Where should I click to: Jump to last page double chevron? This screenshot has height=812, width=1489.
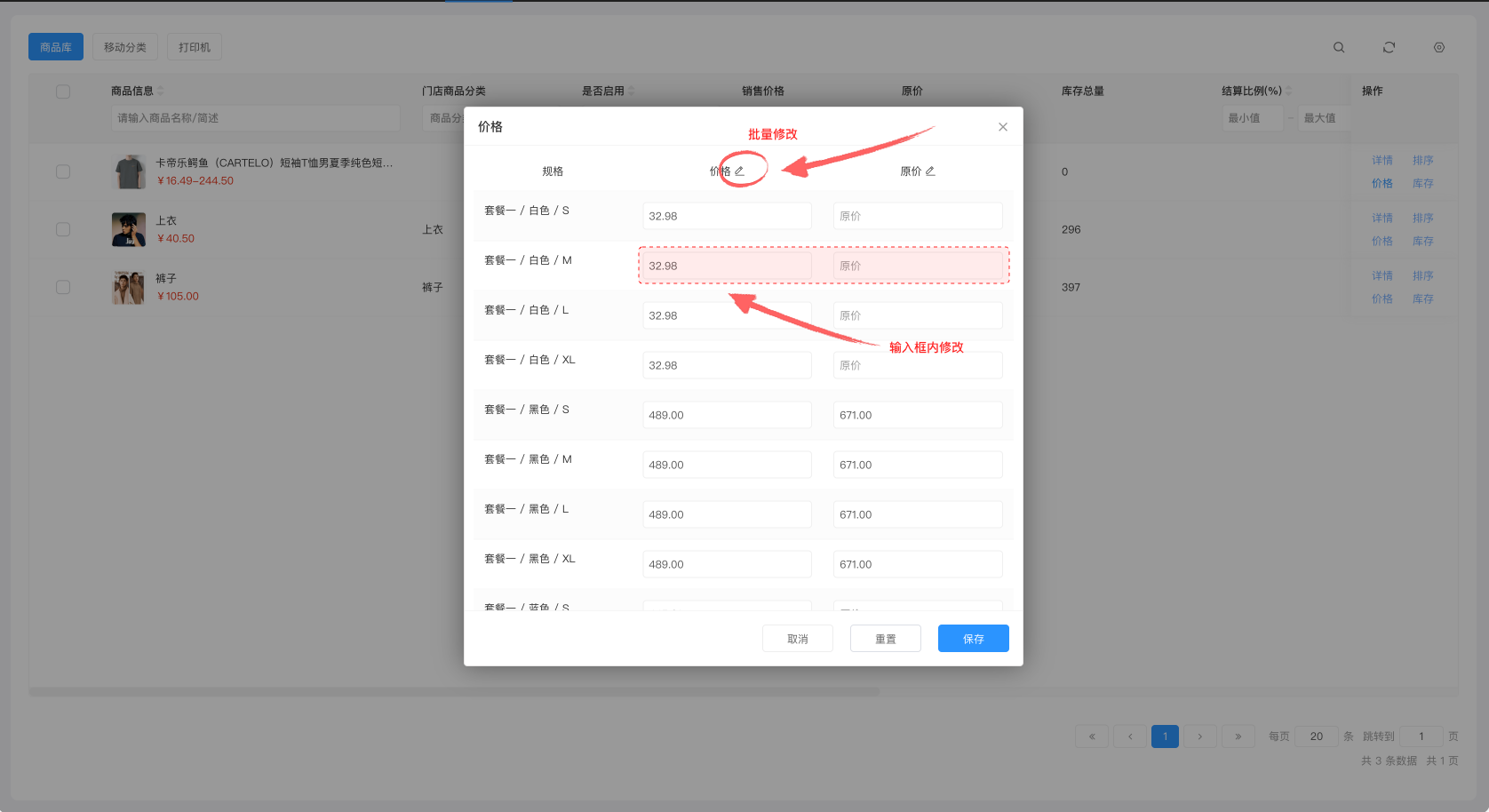tap(1238, 736)
